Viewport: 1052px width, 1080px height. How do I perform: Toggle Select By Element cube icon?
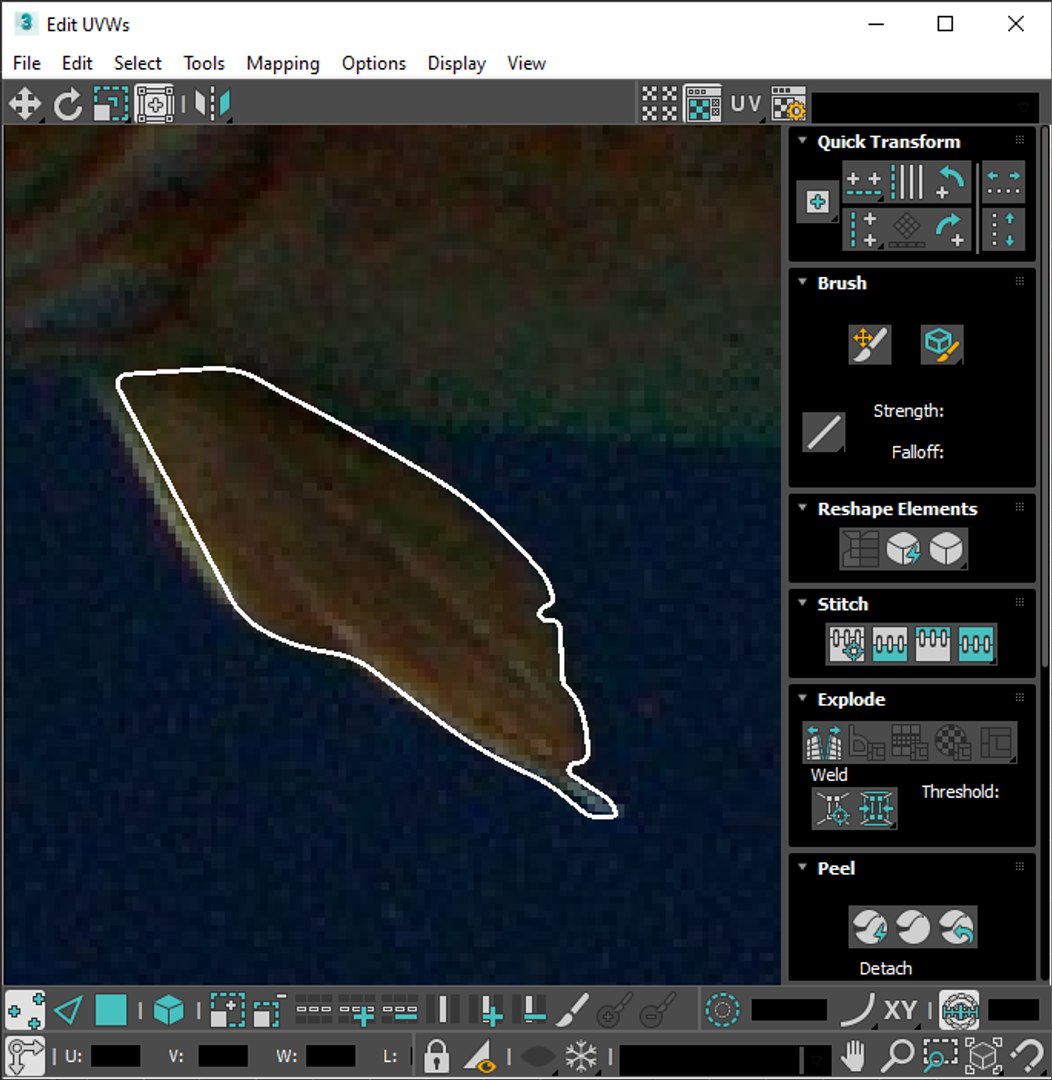coord(169,1010)
